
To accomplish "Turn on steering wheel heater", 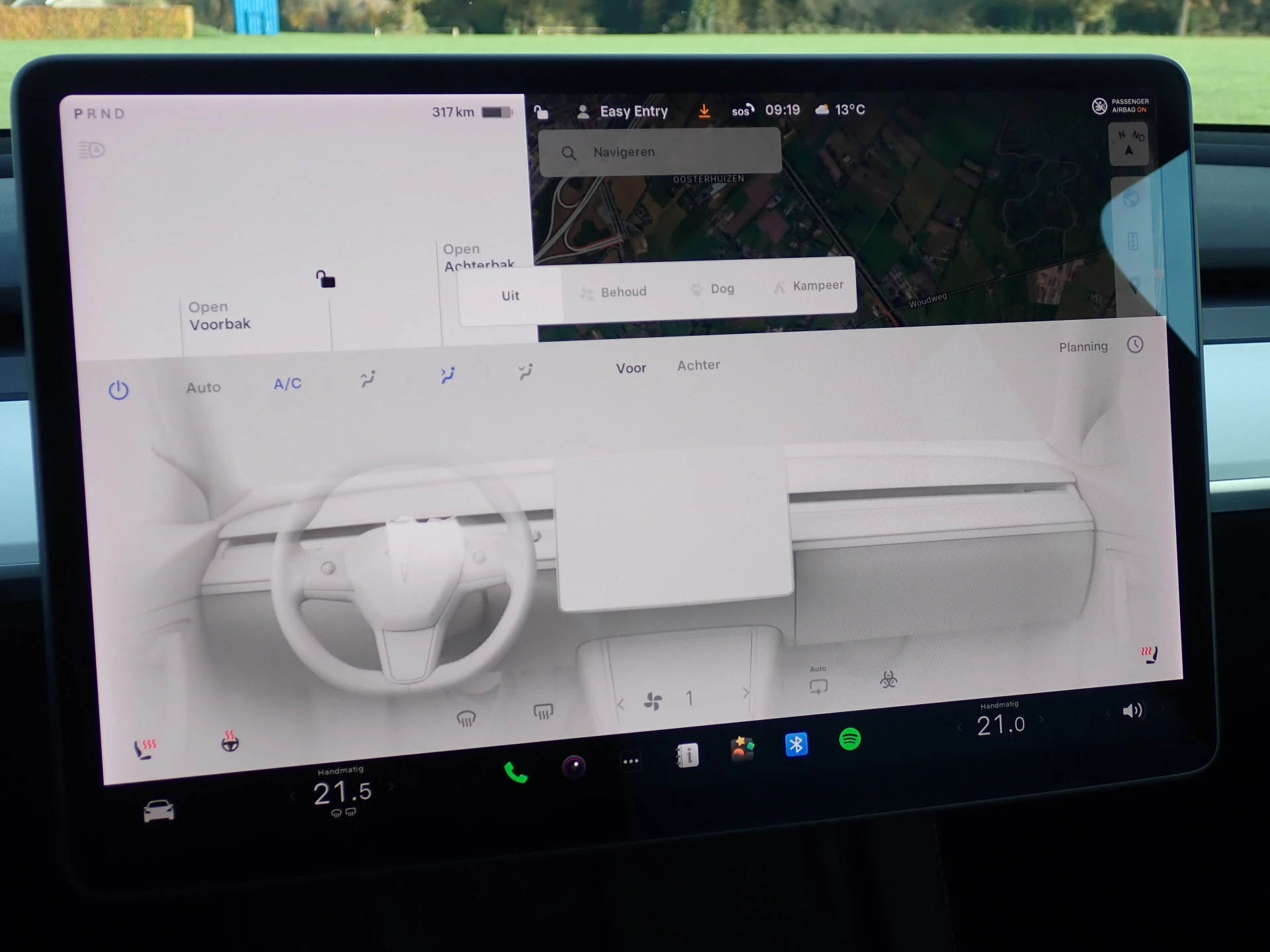I will 230,742.
